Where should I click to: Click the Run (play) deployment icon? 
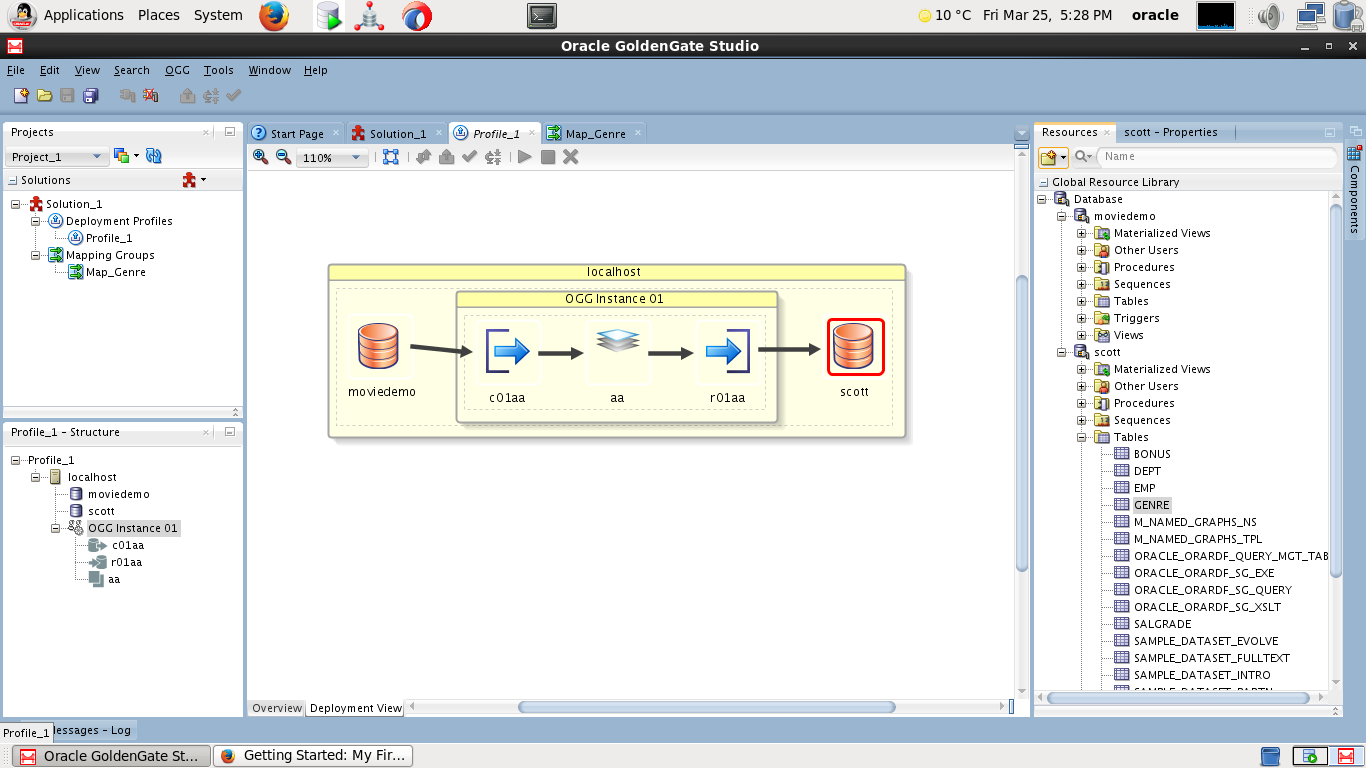524,157
